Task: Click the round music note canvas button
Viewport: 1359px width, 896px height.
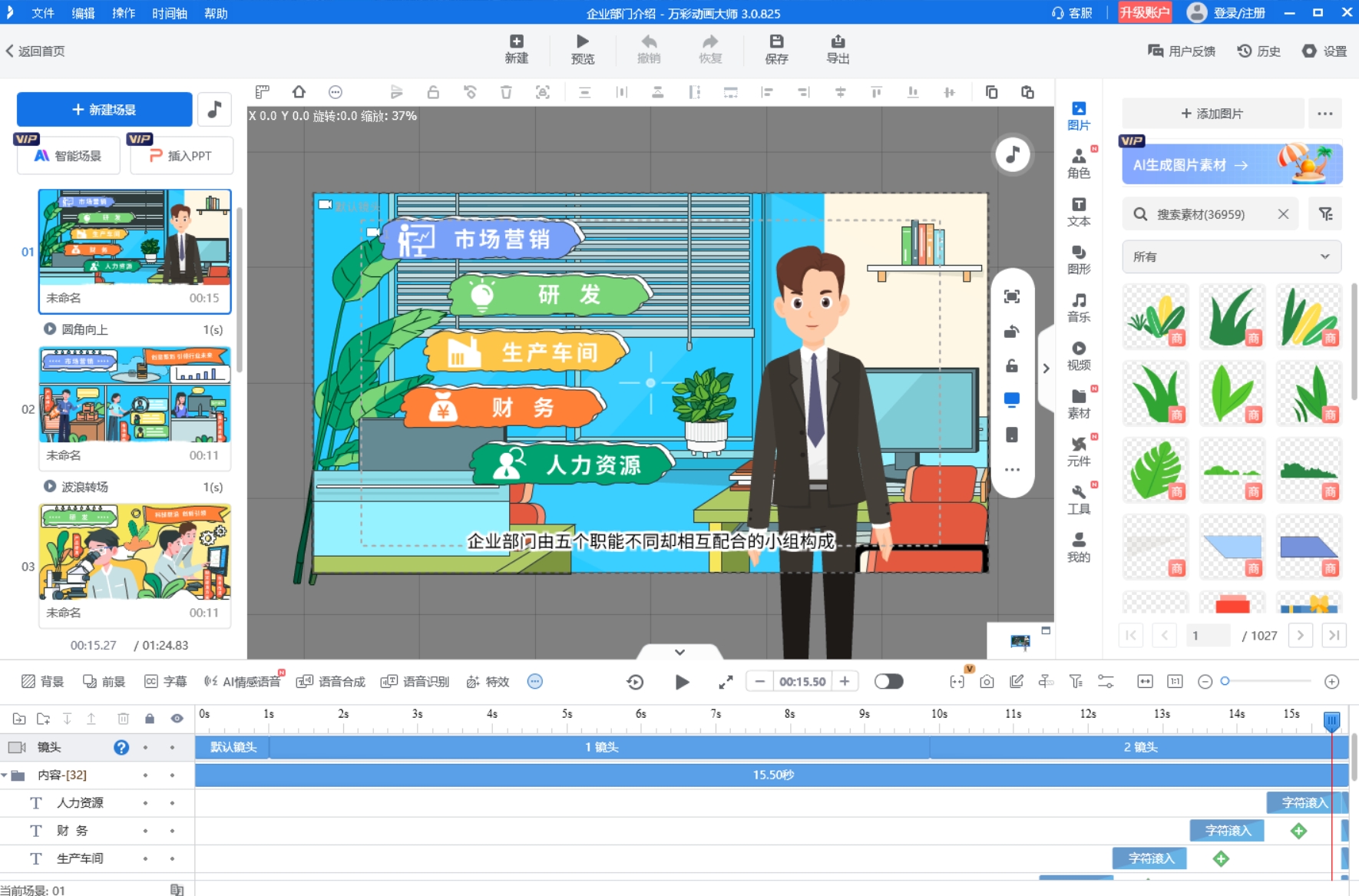Action: click(1013, 155)
